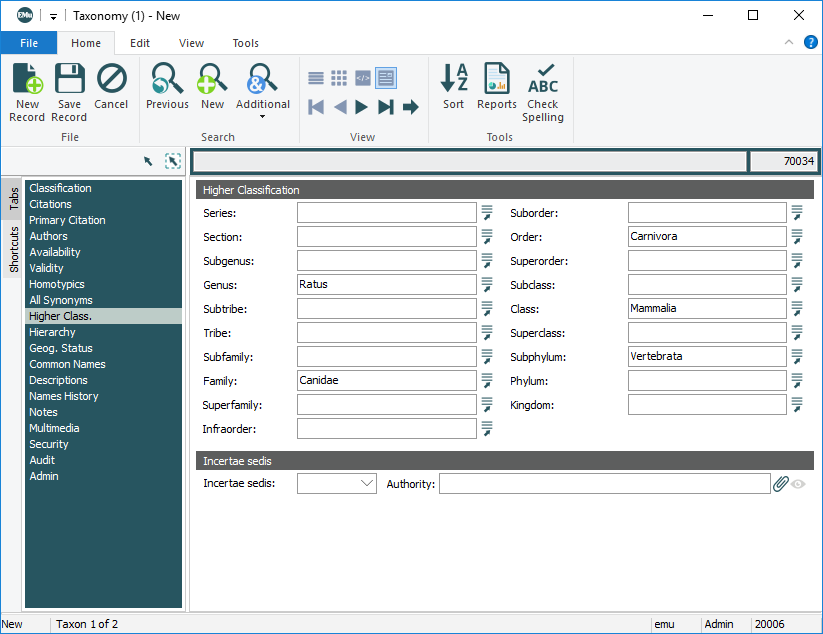
Task: Open the Sort tool
Action: [x=454, y=80]
